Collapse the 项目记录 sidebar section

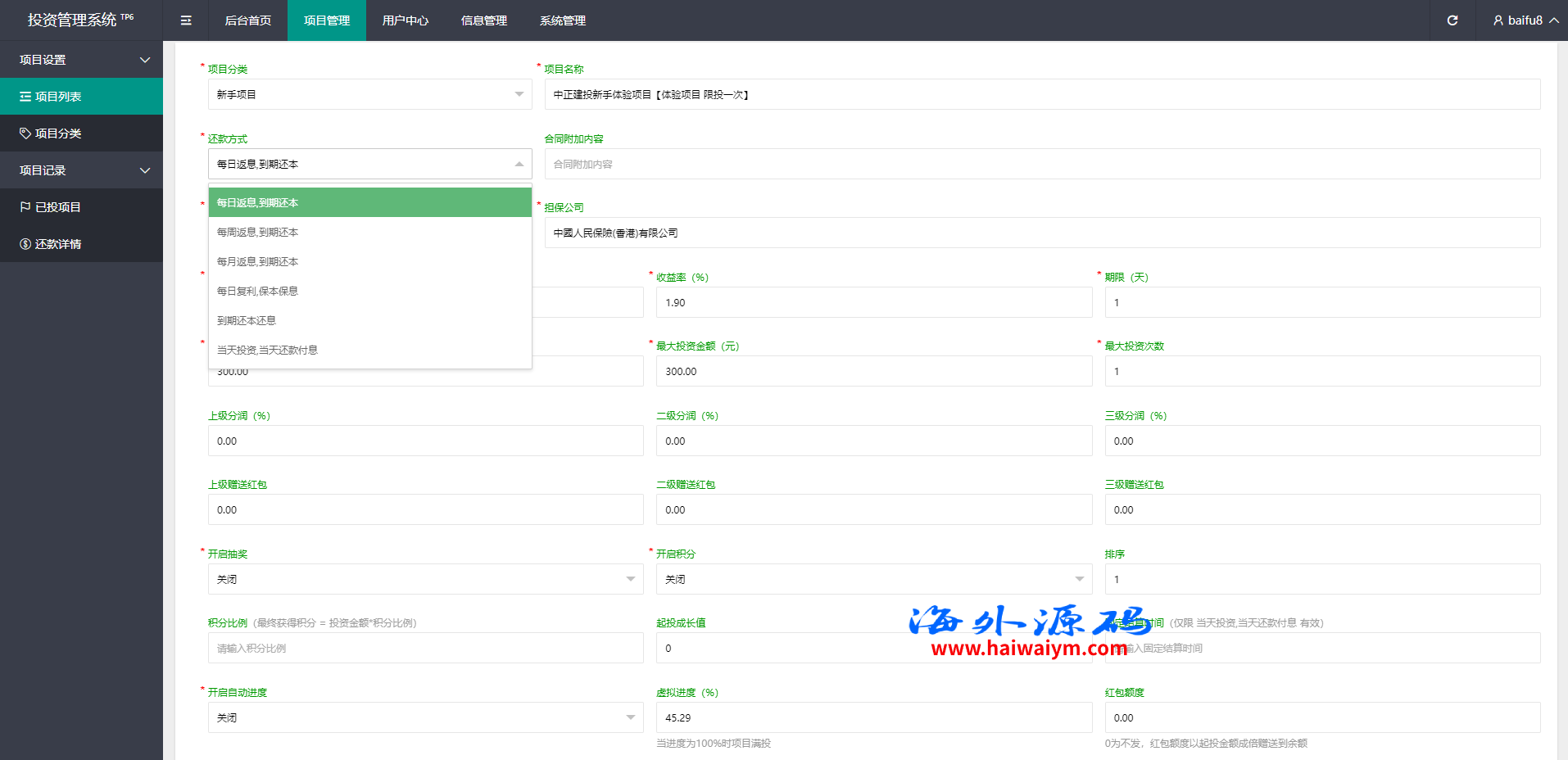145,170
